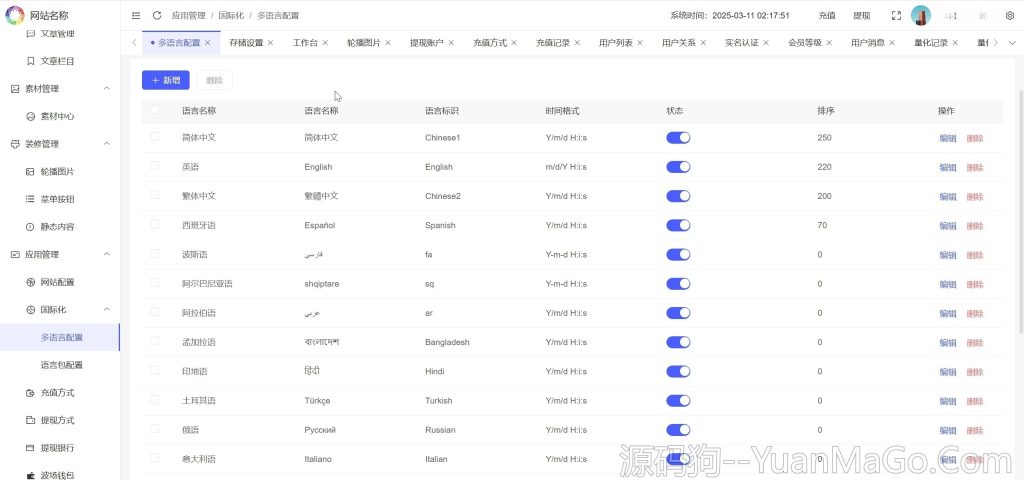Open 提现方式 sidebar item
Screen dimensions: 1024x480
click(57, 421)
